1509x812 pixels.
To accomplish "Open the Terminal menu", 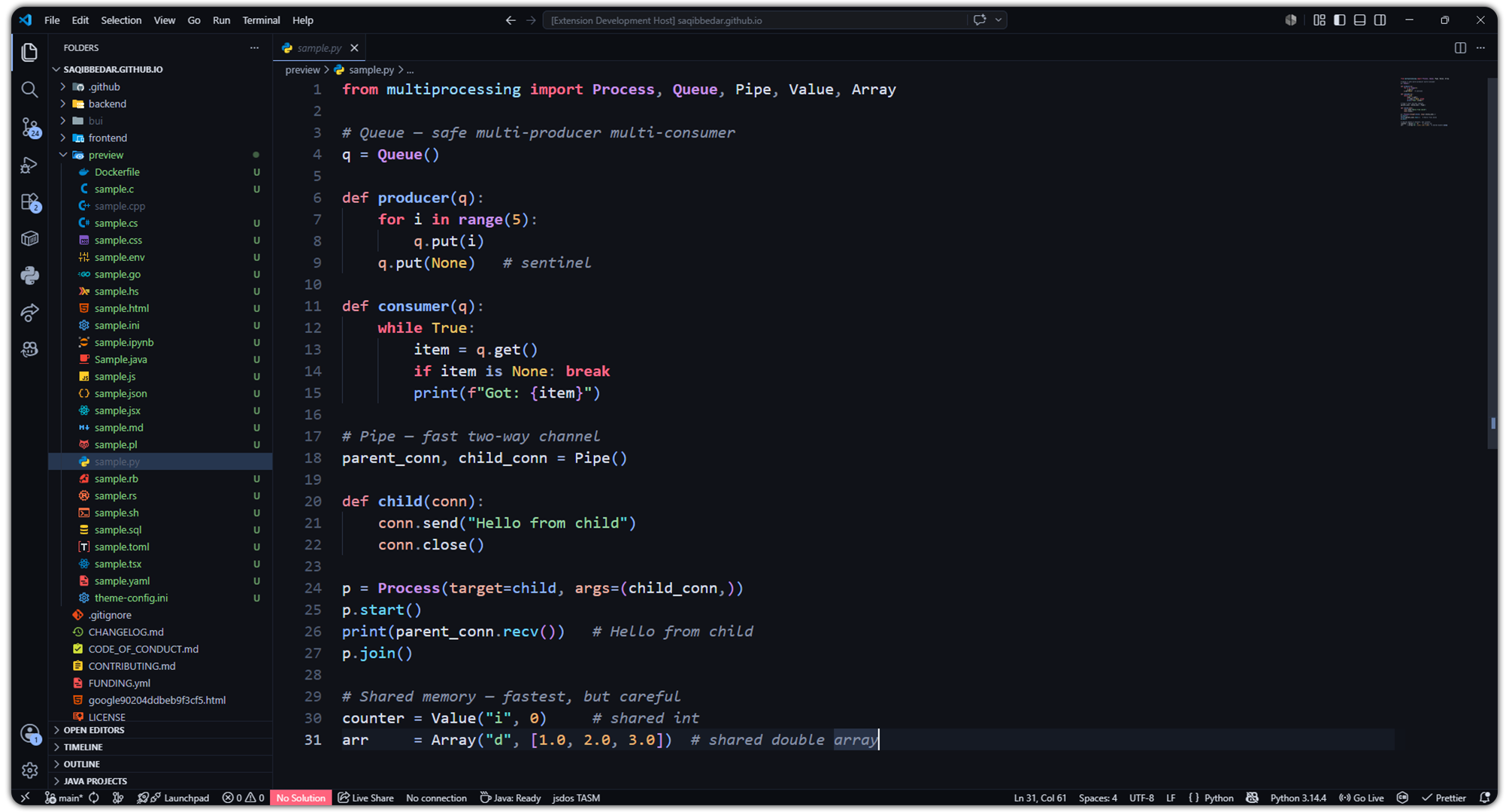I will [261, 20].
